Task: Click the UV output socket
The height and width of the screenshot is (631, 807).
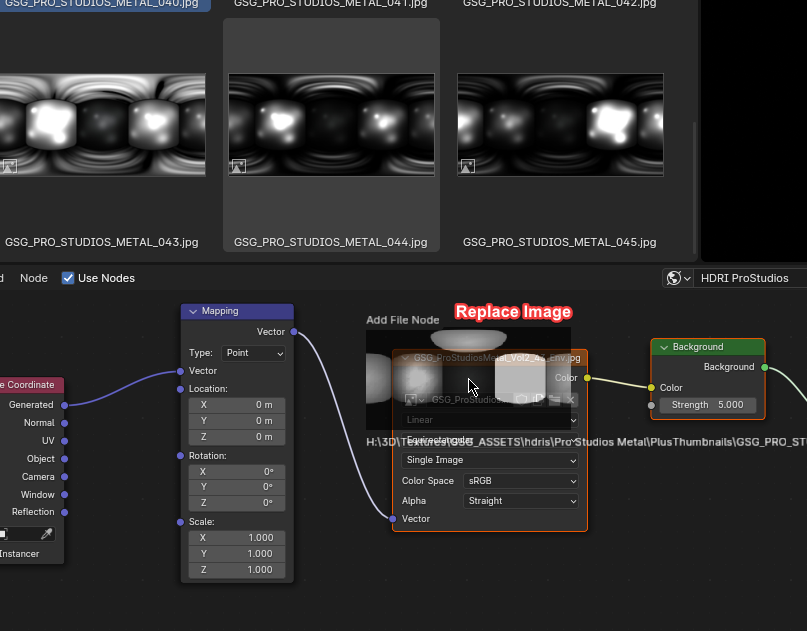Action: click(64, 441)
